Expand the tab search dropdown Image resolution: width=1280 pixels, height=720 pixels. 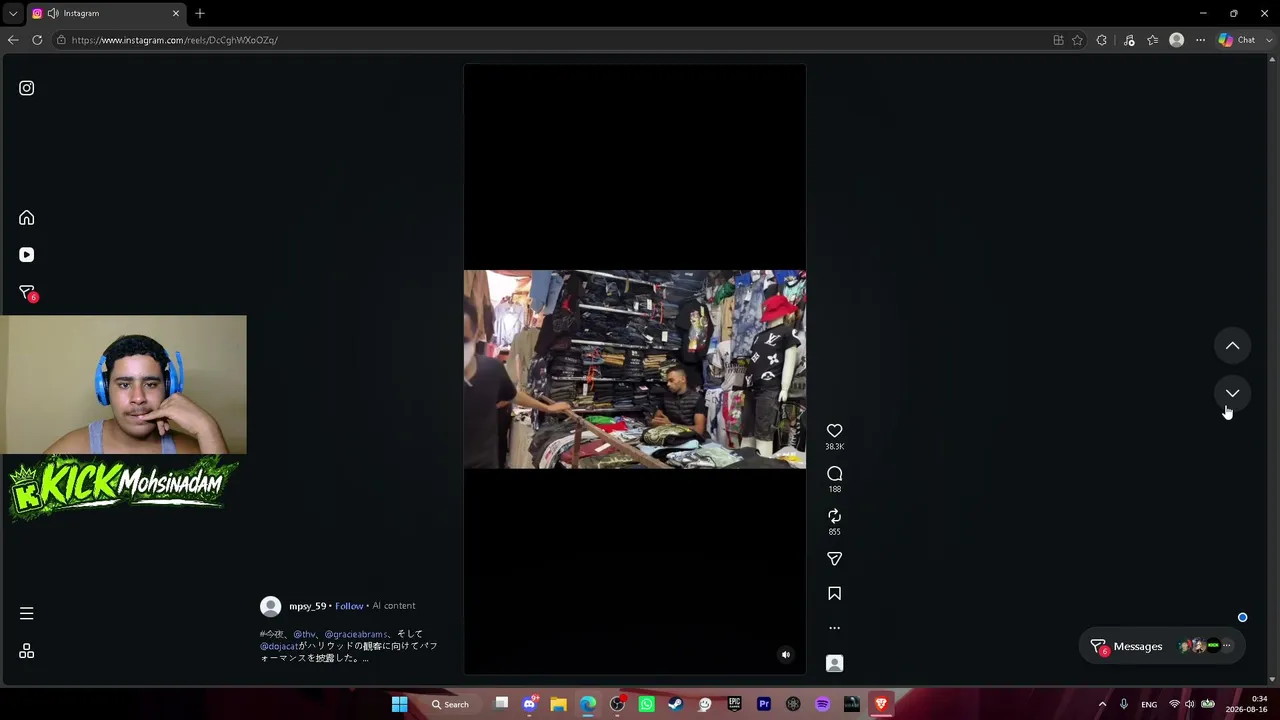pyautogui.click(x=12, y=13)
